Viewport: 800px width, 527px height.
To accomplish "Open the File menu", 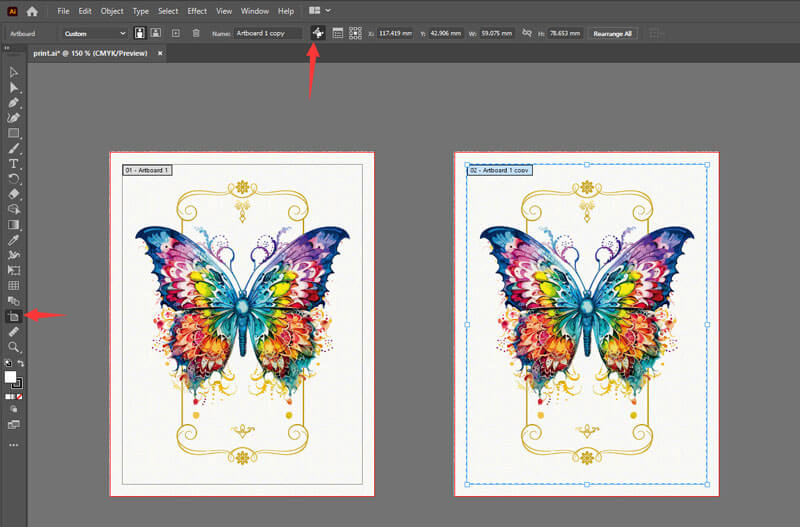I will 63,11.
